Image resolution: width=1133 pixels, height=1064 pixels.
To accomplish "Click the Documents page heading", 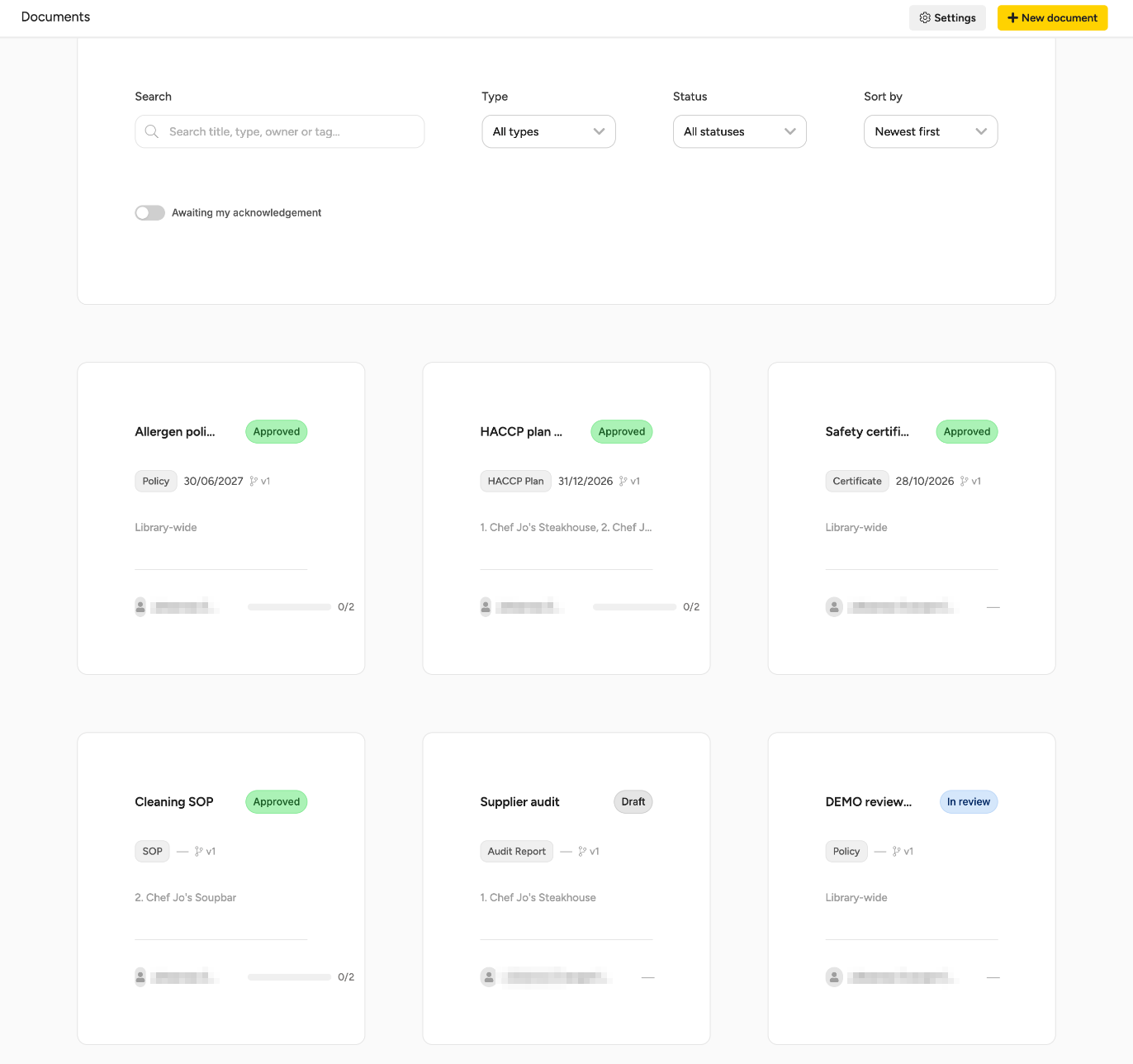I will click(x=55, y=17).
